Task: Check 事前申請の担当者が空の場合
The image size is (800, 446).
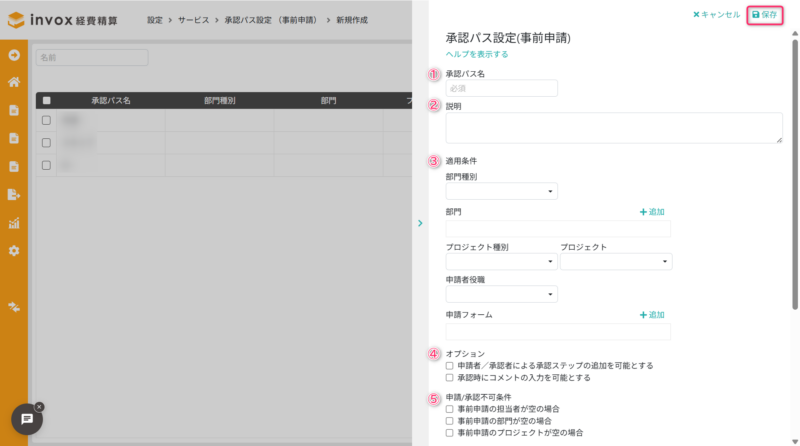Action: pos(449,409)
